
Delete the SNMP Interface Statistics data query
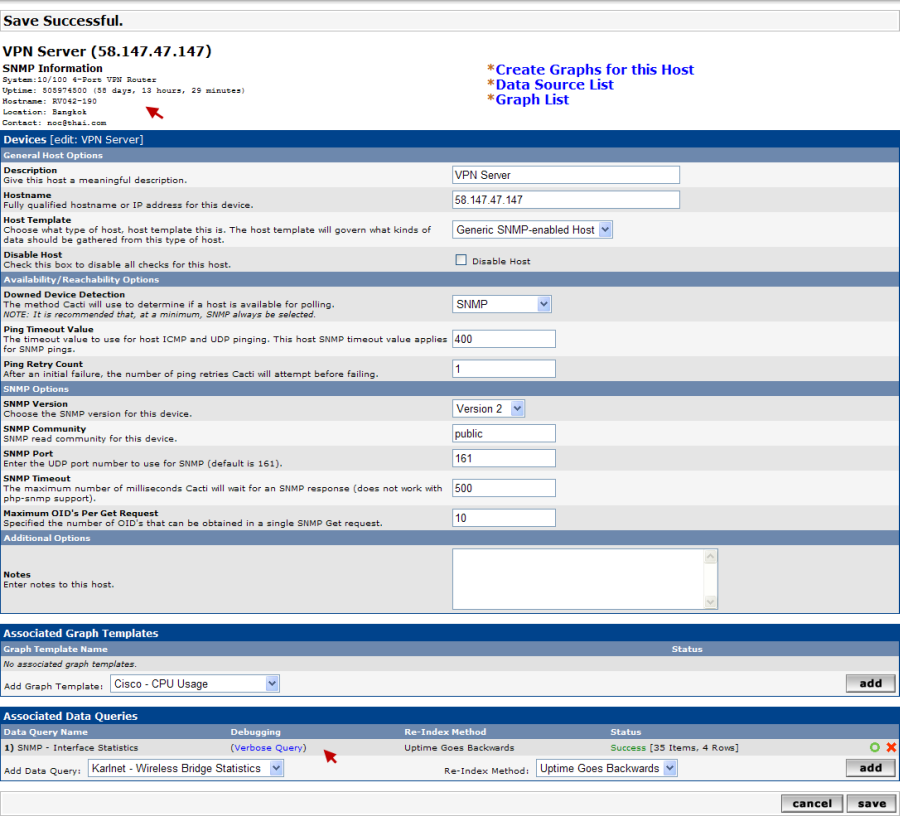891,747
